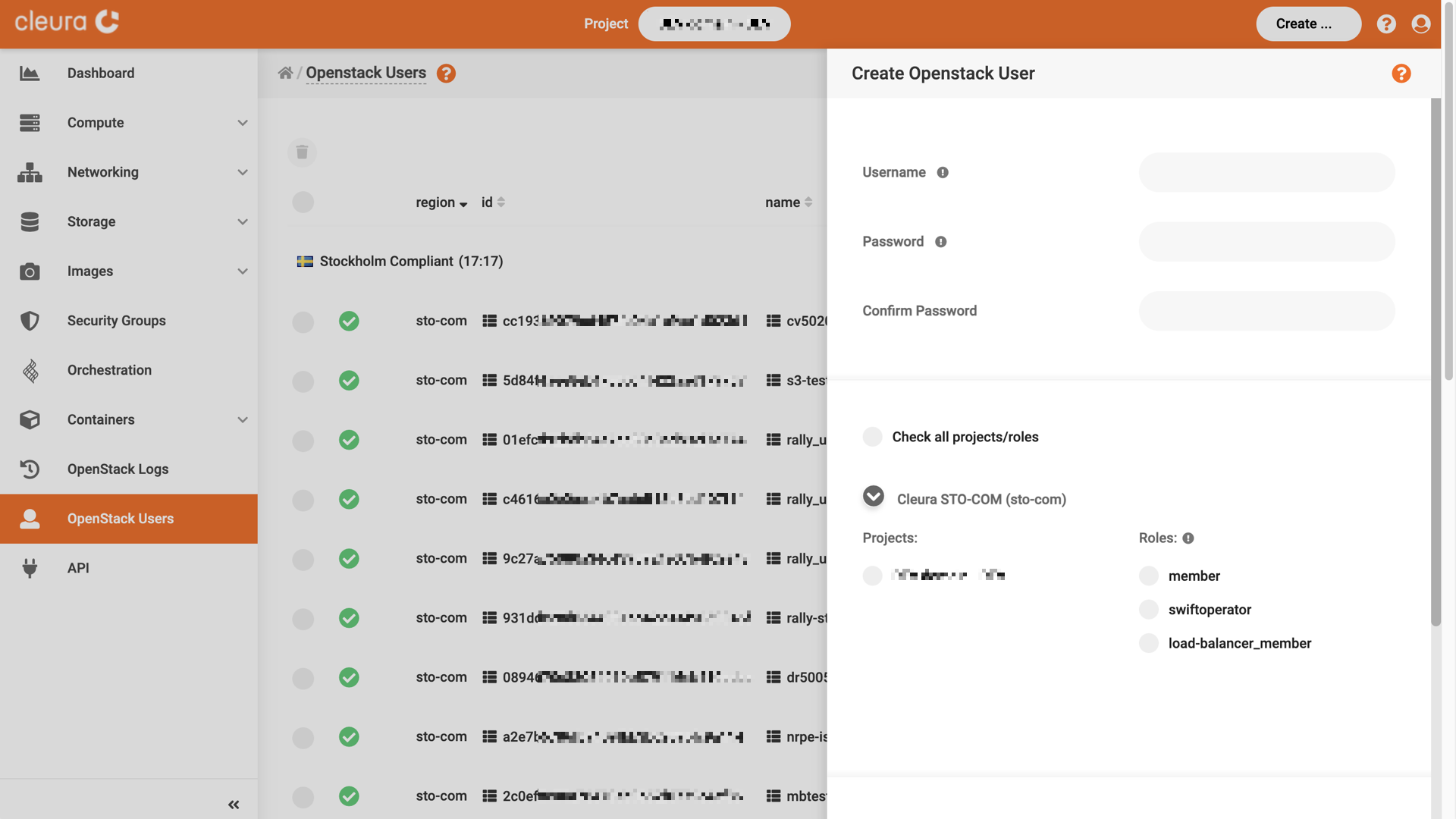The width and height of the screenshot is (1456, 819).
Task: Click list icon beside id 2c0ef
Action: click(490, 796)
